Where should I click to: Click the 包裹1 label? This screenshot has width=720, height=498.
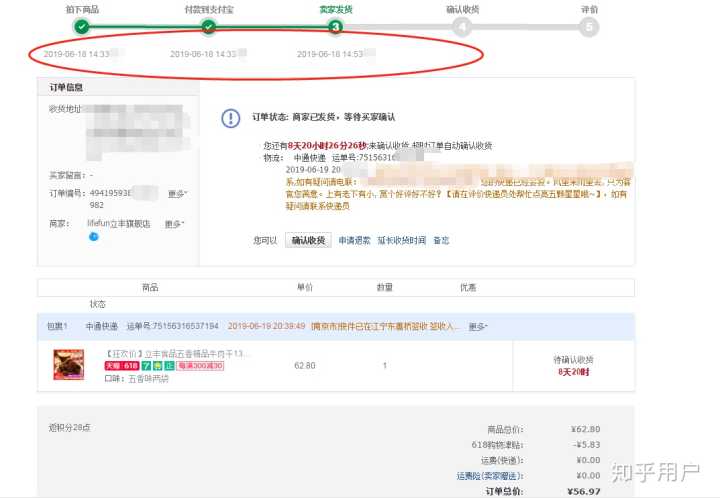coord(57,326)
